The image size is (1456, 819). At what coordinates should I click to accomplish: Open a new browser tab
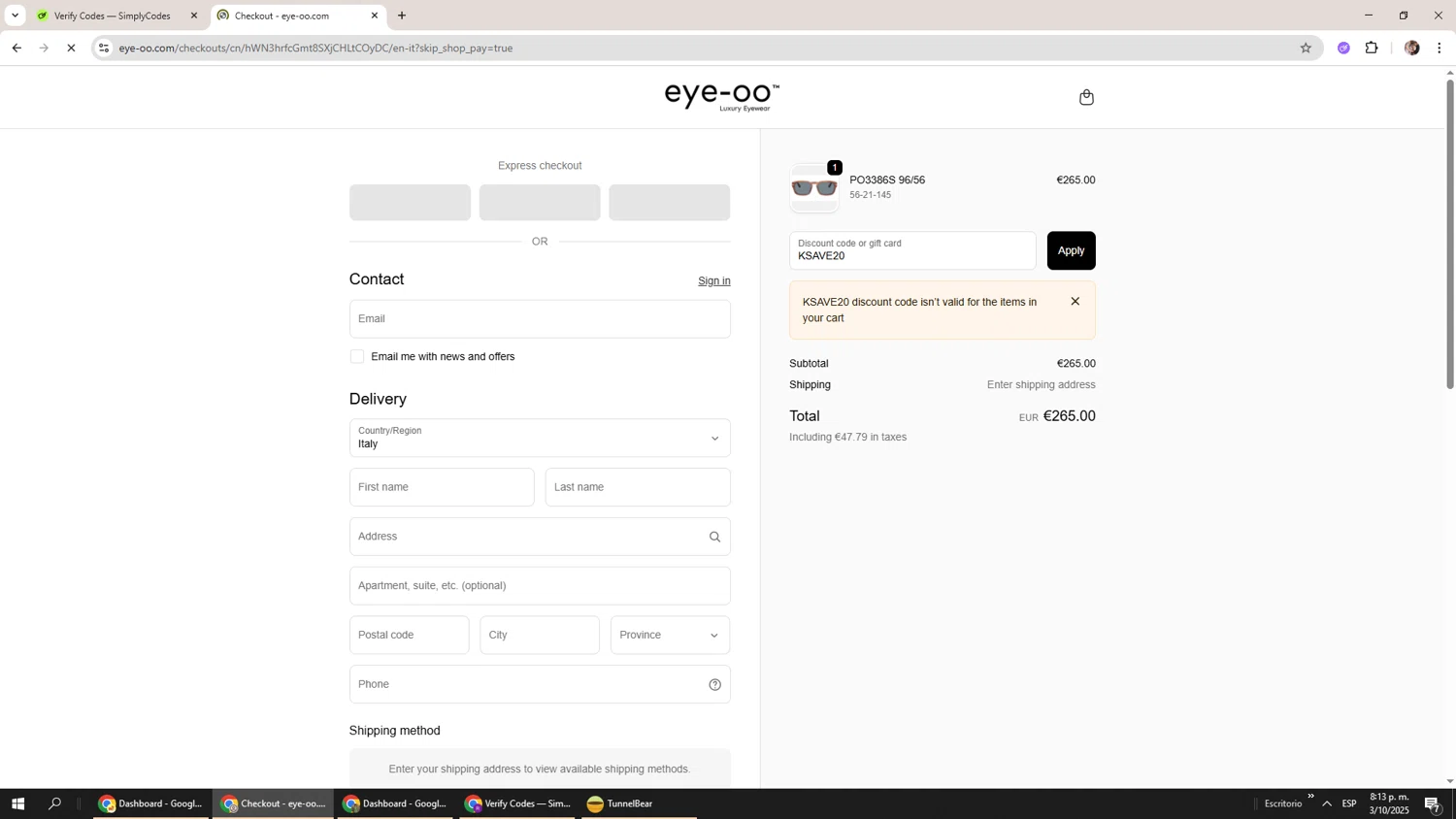tap(402, 16)
